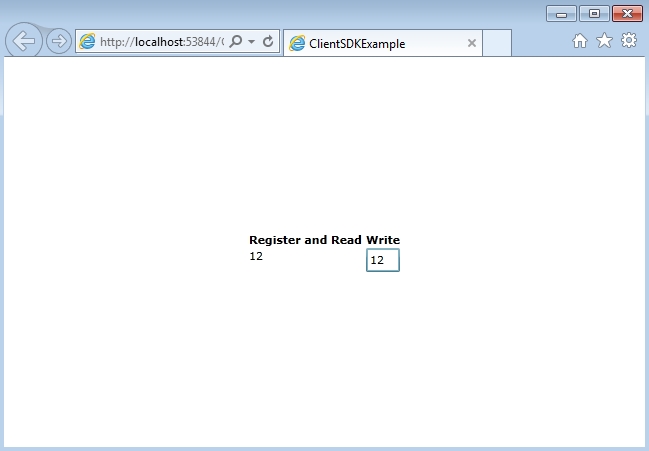Click the Internet Explorer icon in address bar
The height and width of the screenshot is (451, 649).
point(88,42)
